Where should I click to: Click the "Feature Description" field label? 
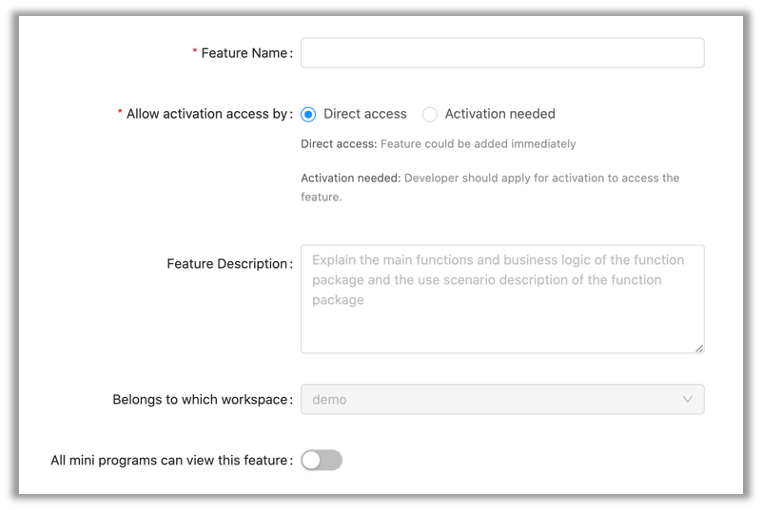[227, 264]
